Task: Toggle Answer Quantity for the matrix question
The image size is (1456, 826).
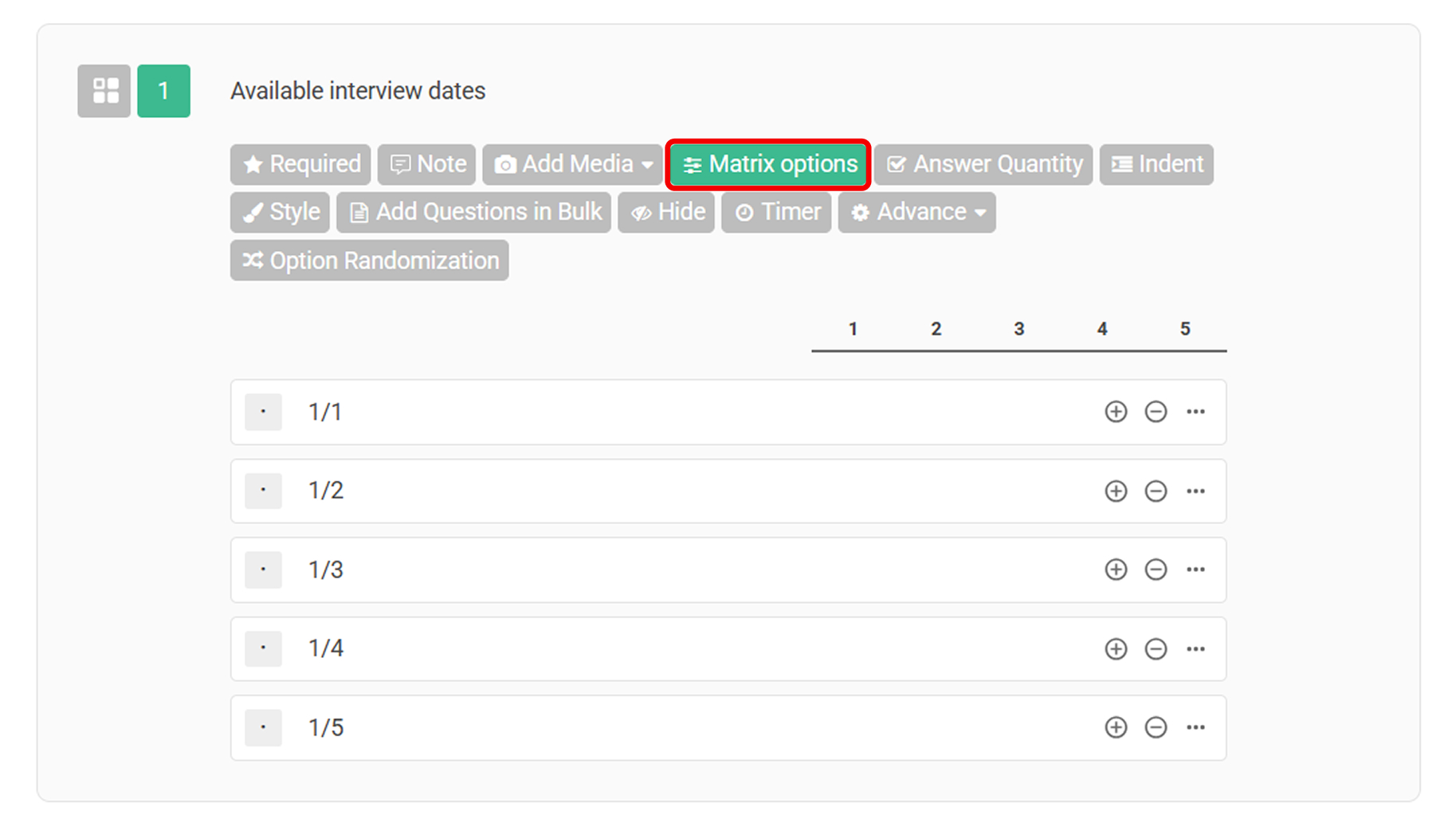Action: coord(983,164)
